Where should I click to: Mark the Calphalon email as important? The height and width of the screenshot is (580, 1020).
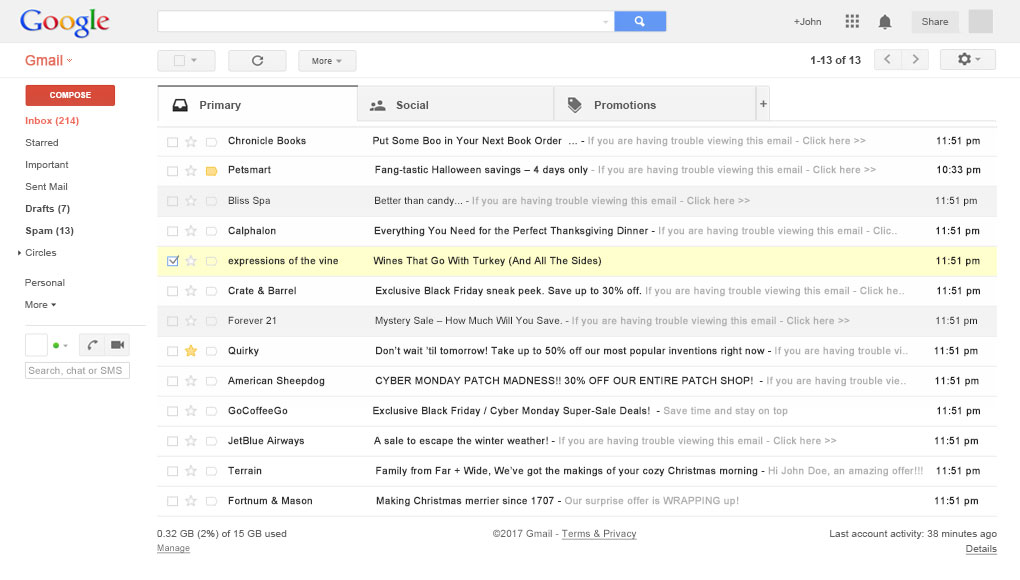click(211, 231)
